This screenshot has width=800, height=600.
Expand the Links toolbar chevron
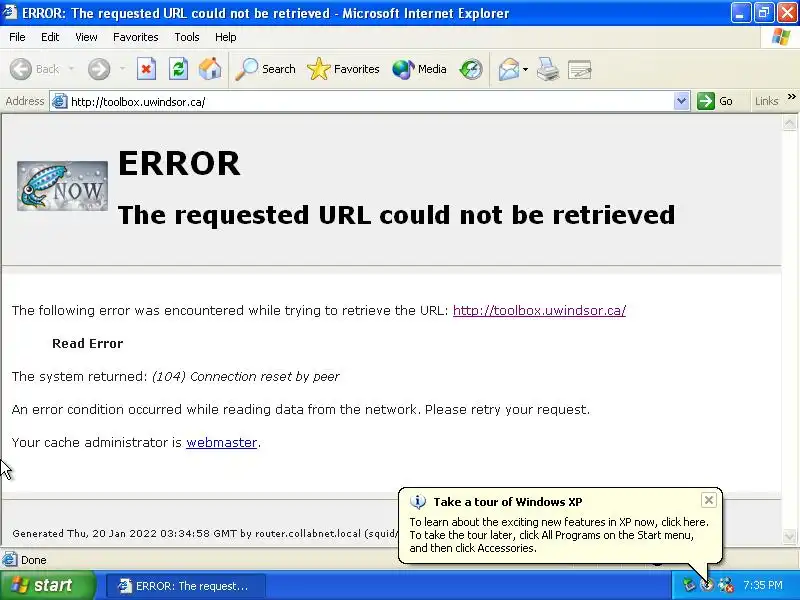click(791, 96)
